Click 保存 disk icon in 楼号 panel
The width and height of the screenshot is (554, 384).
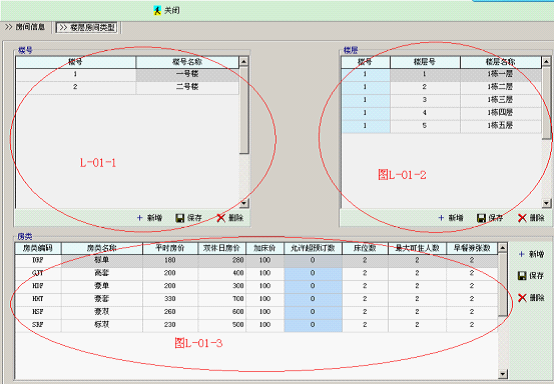click(x=180, y=218)
